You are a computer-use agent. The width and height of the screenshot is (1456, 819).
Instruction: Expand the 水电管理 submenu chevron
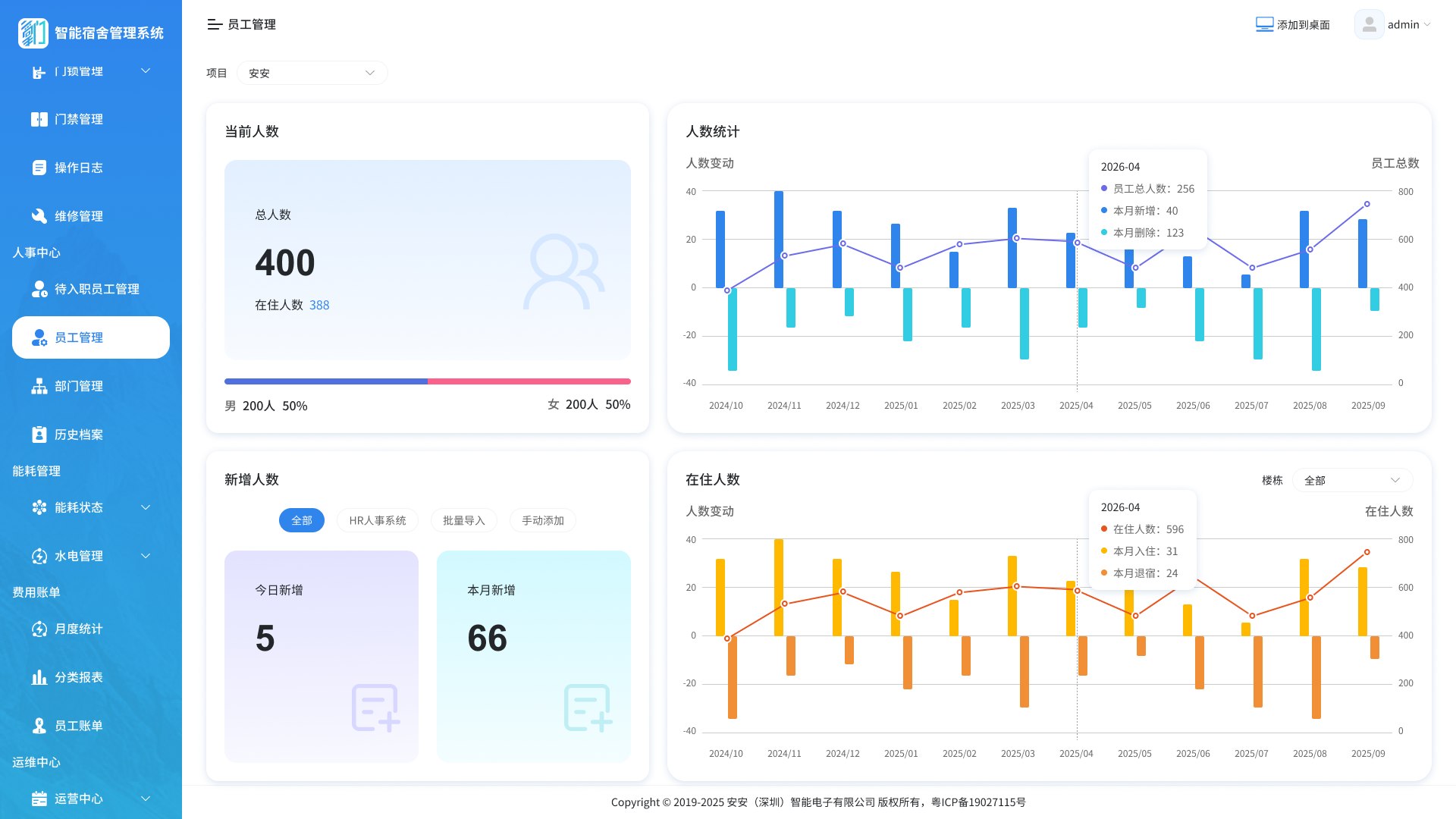[146, 556]
